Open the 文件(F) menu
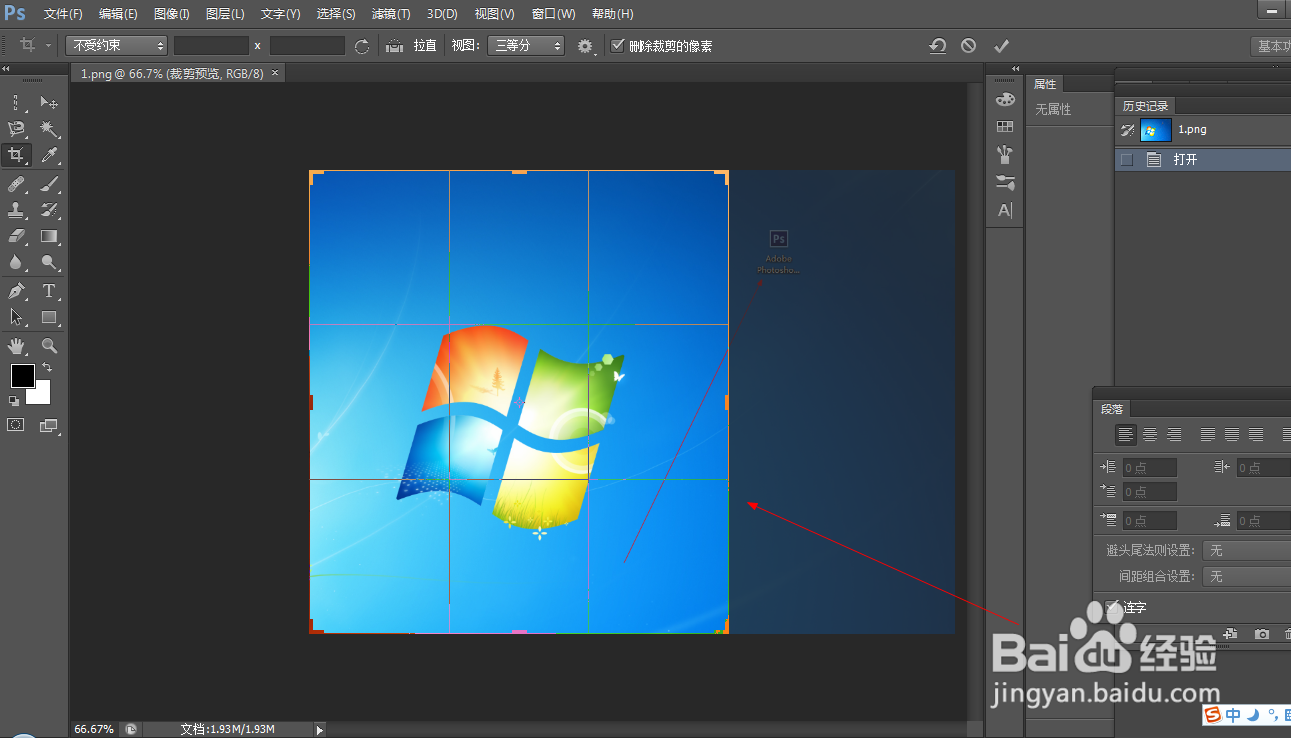Image resolution: width=1291 pixels, height=738 pixels. point(63,14)
